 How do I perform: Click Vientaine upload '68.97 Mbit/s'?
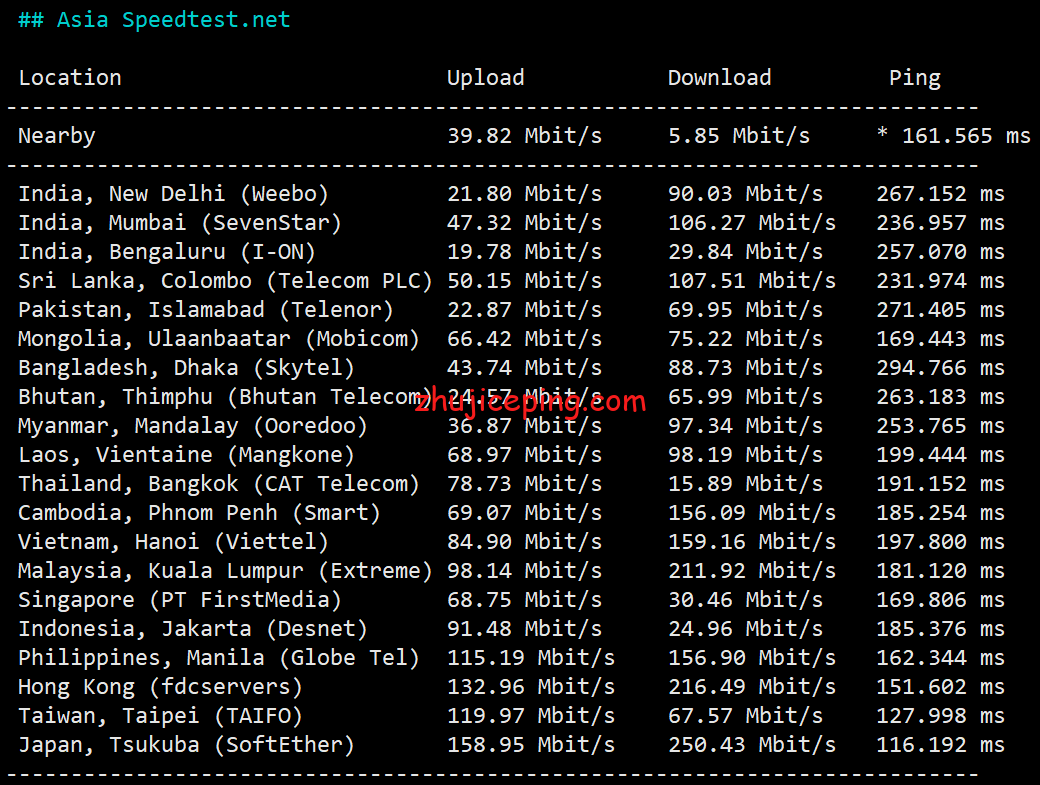(525, 455)
